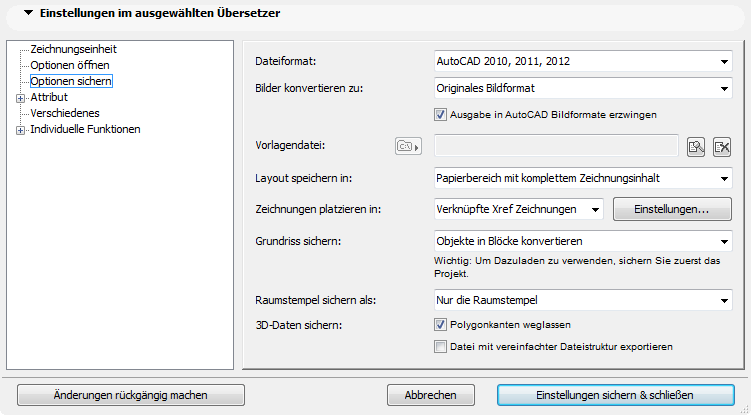This screenshot has height=415, width=751.
Task: Open the Grundriss sichern dropdown
Action: tap(583, 241)
